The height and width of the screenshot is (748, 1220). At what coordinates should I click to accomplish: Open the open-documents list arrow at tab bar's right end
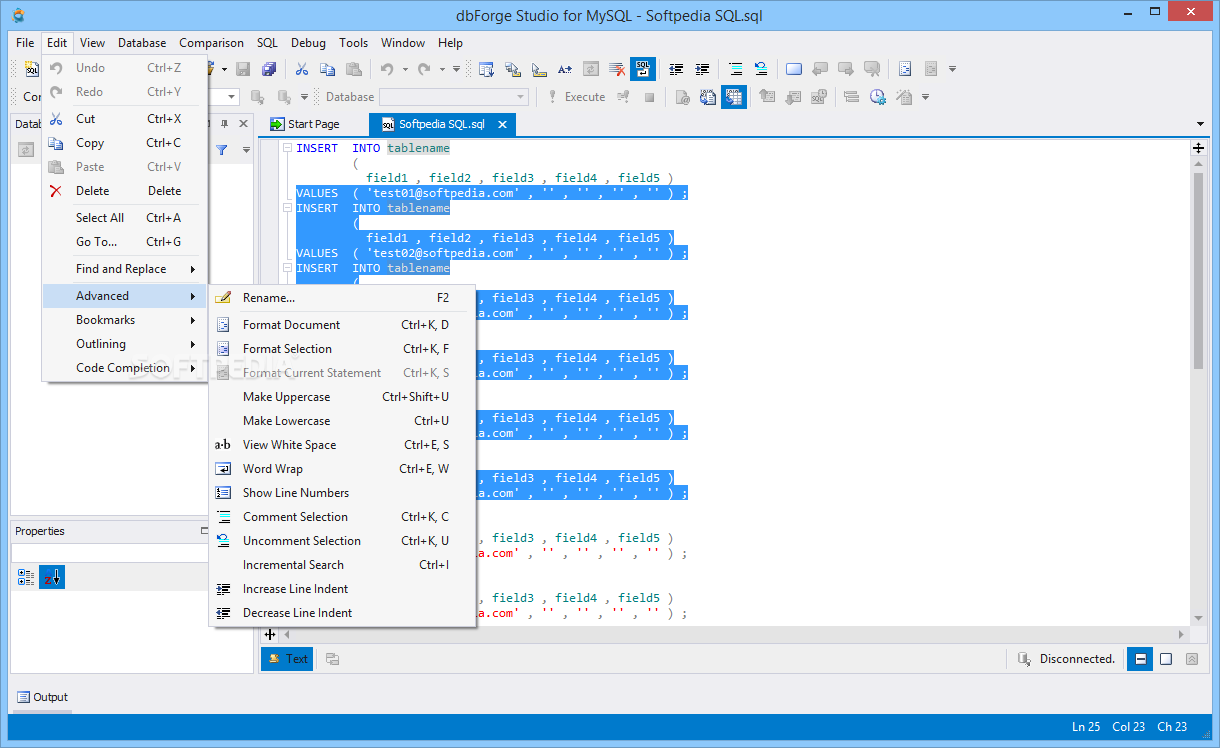(x=1200, y=124)
